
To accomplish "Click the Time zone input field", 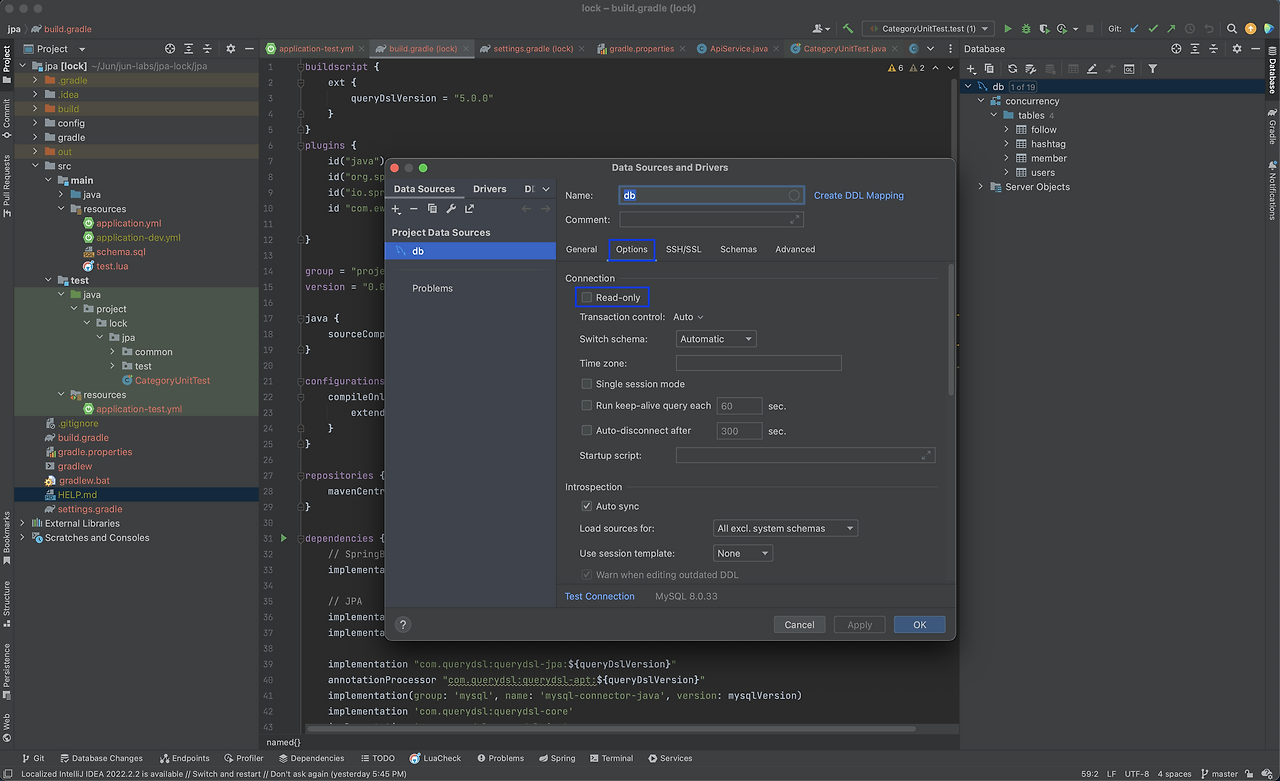I will [758, 363].
